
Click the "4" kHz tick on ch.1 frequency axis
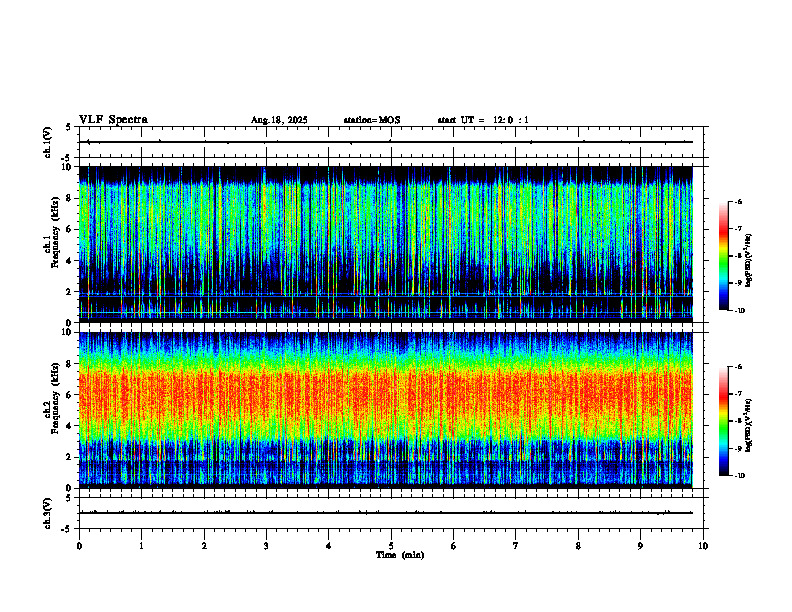coord(70,261)
